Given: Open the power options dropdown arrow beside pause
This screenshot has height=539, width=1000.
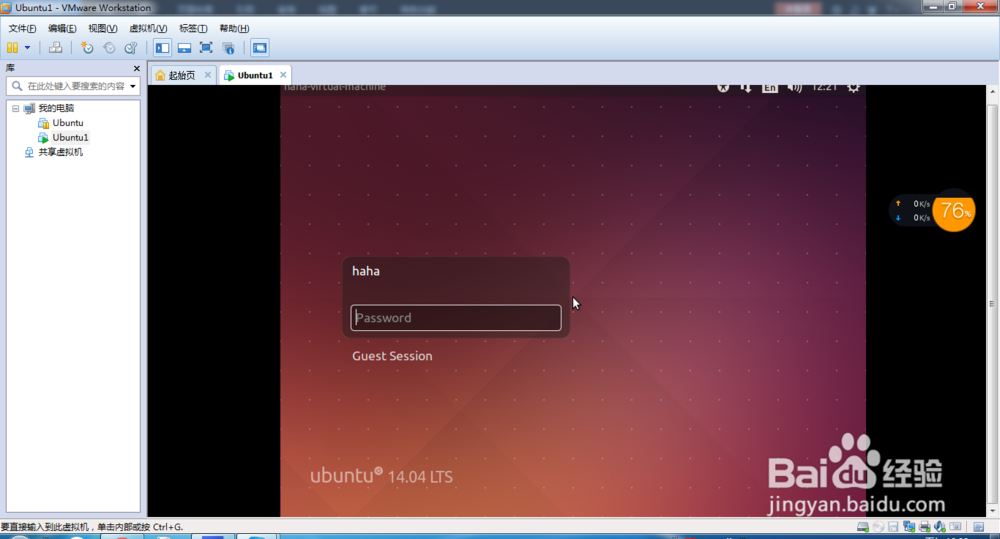Looking at the screenshot, I should pyautogui.click(x=27, y=48).
